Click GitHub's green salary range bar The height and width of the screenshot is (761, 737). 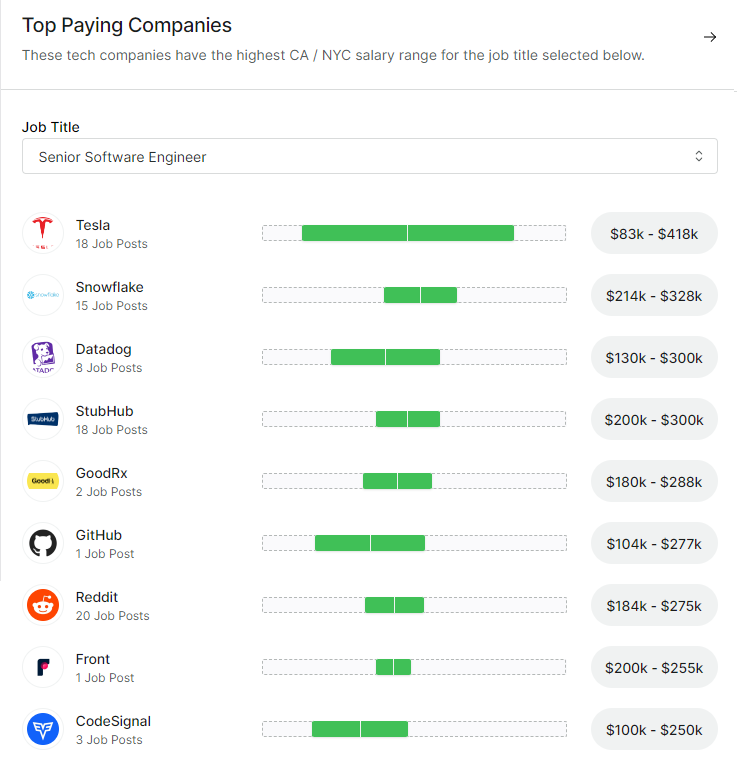(x=370, y=543)
